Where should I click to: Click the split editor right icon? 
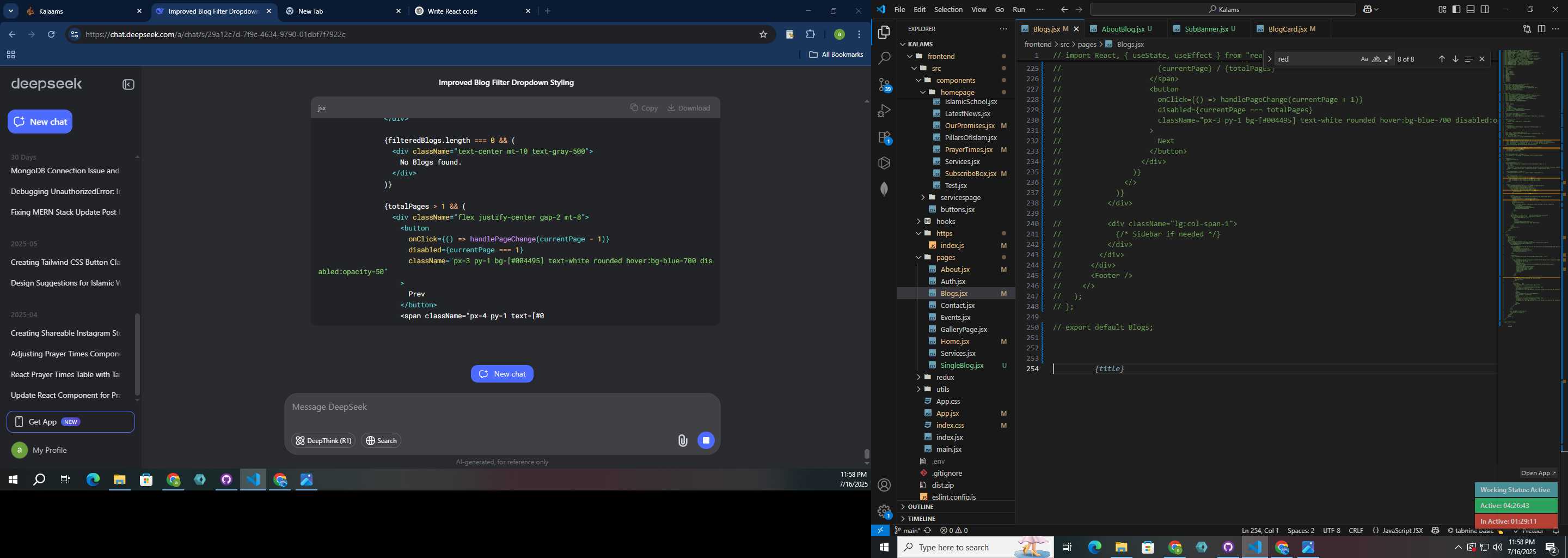point(1542,29)
